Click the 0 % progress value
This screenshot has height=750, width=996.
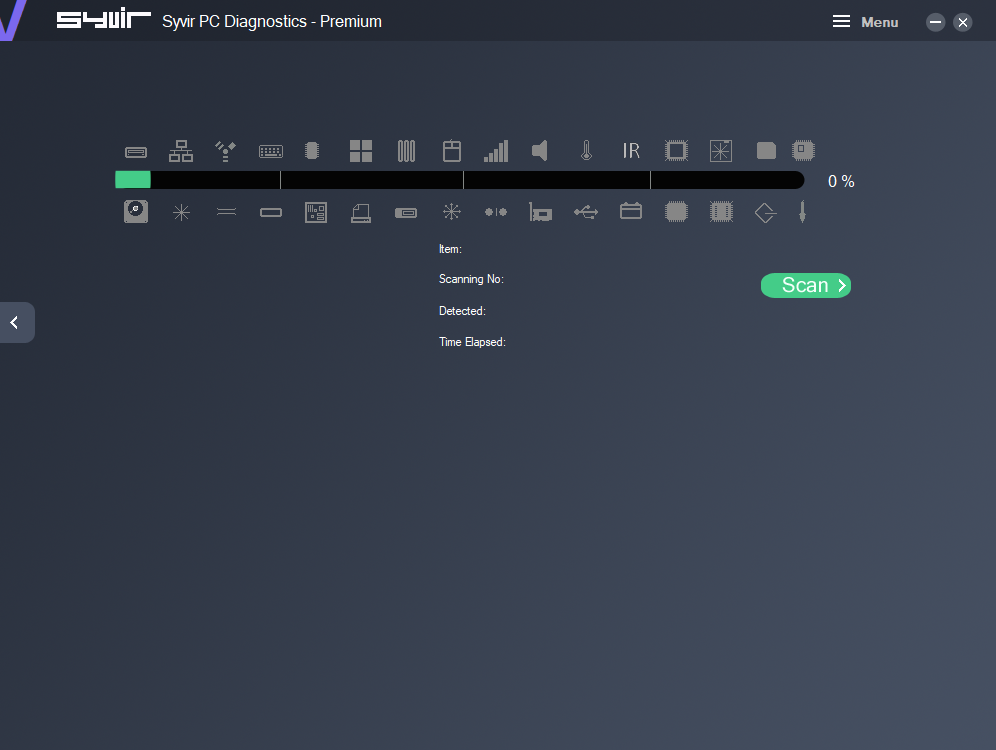point(841,182)
